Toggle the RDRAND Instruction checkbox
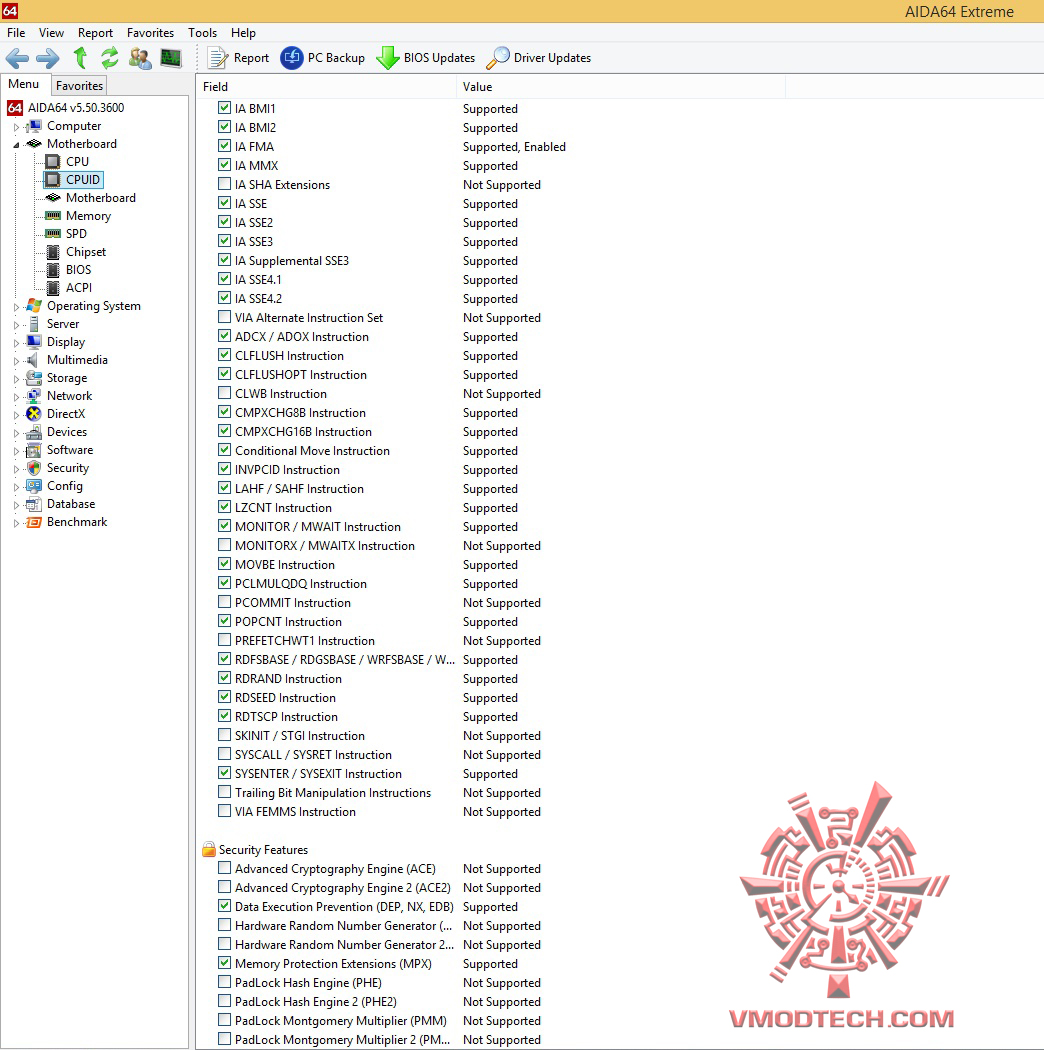This screenshot has width=1044, height=1050. click(x=224, y=678)
